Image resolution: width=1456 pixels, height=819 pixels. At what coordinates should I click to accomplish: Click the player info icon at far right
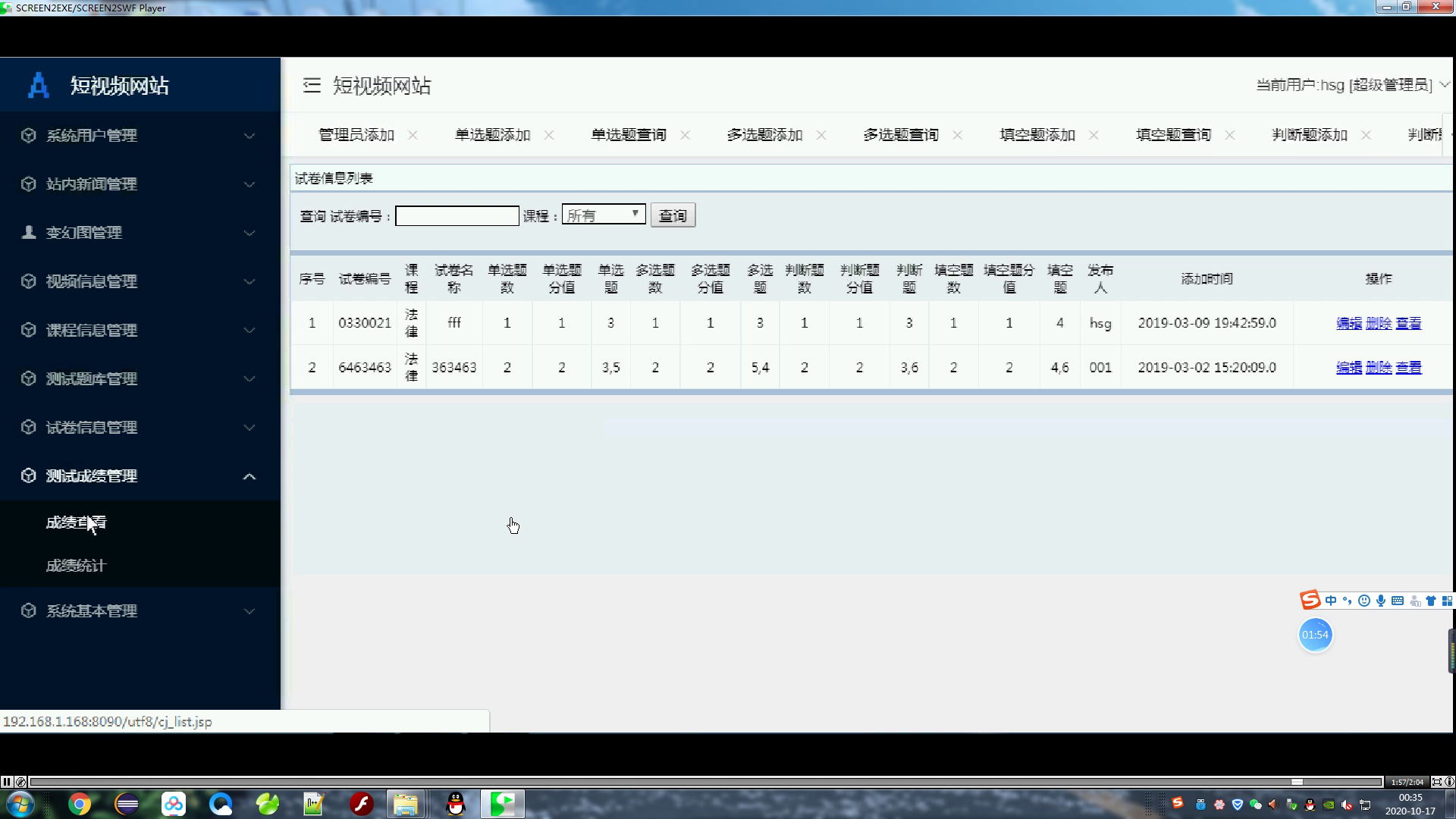click(x=1449, y=782)
